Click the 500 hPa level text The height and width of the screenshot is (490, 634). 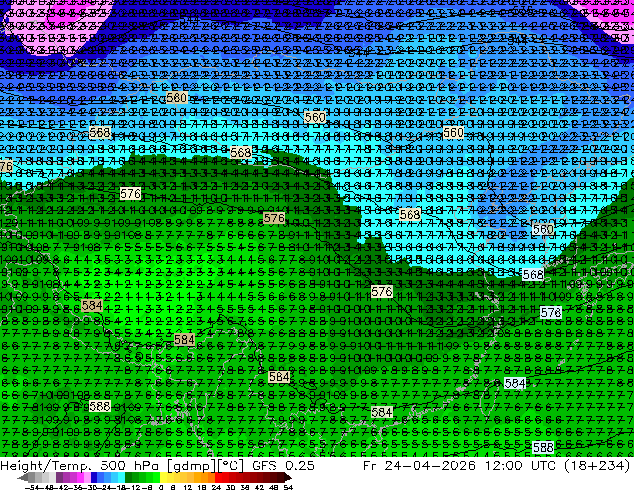pos(131,465)
